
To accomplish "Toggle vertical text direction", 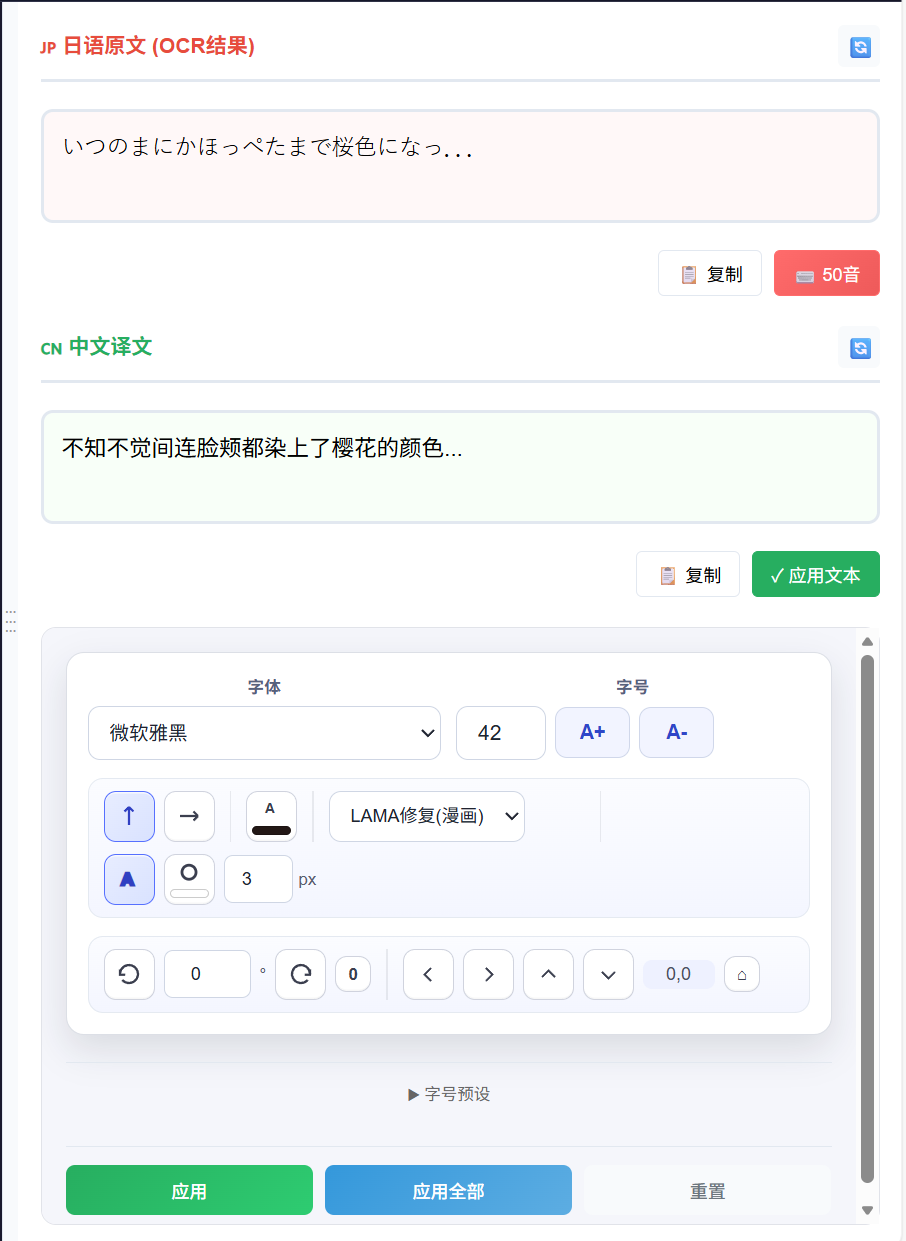I will pos(129,816).
